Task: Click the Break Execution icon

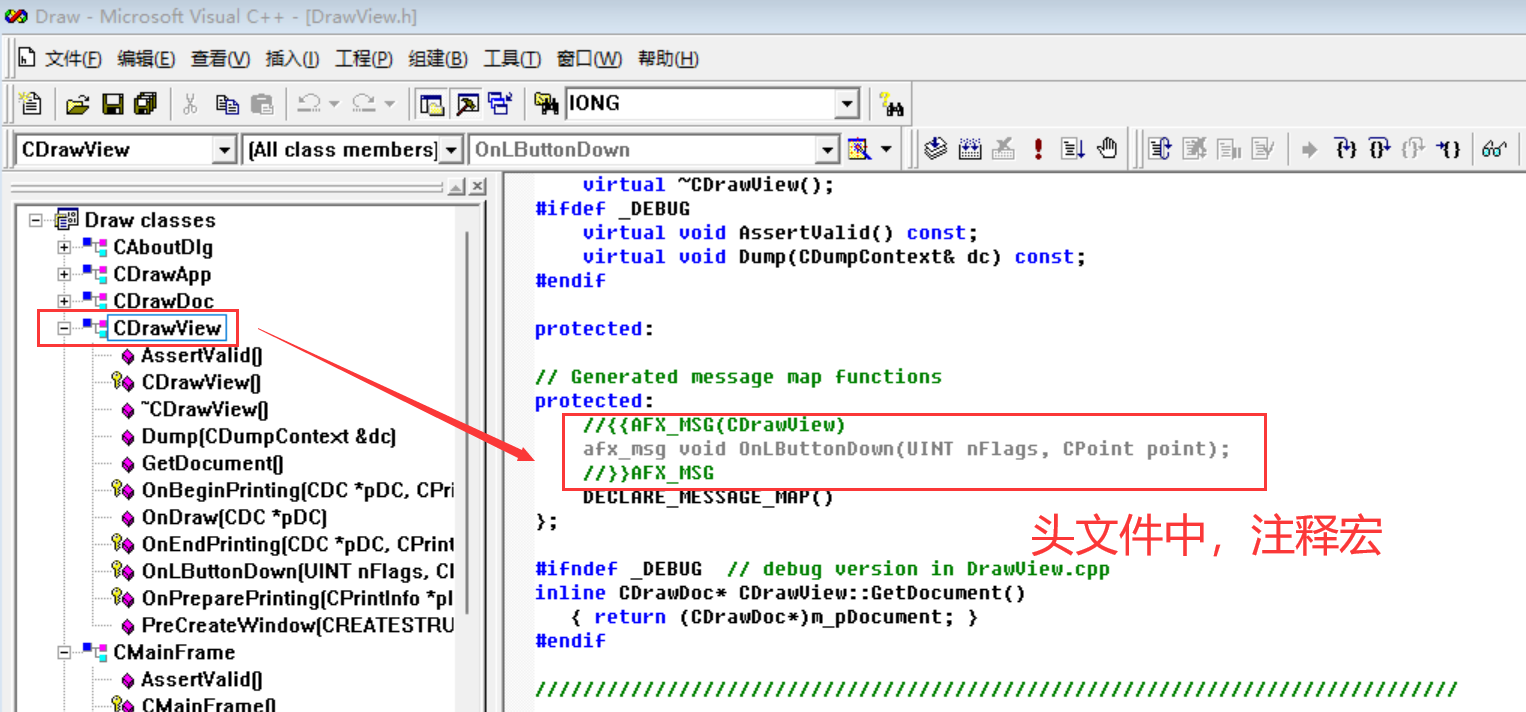Action: click(1229, 150)
